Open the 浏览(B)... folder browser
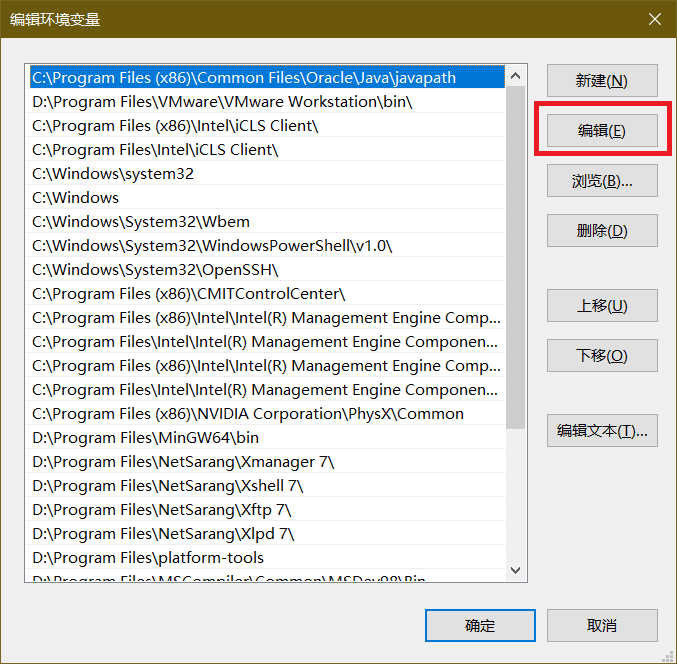This screenshot has height=664, width=677. [602, 181]
